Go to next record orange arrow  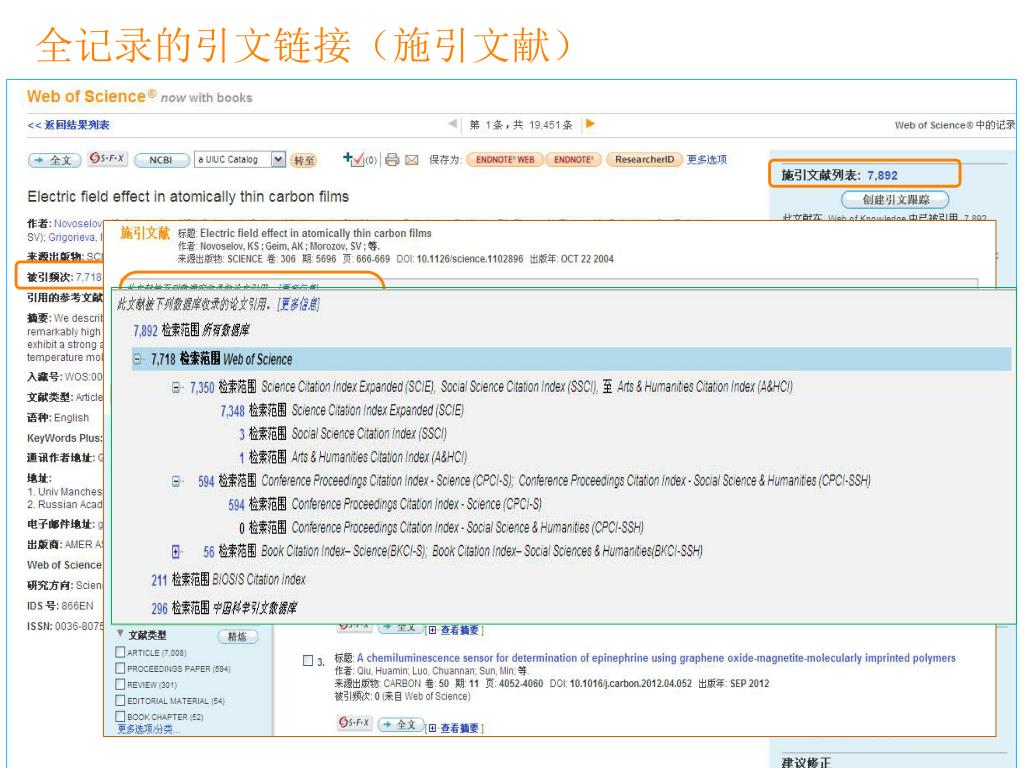pyautogui.click(x=590, y=123)
